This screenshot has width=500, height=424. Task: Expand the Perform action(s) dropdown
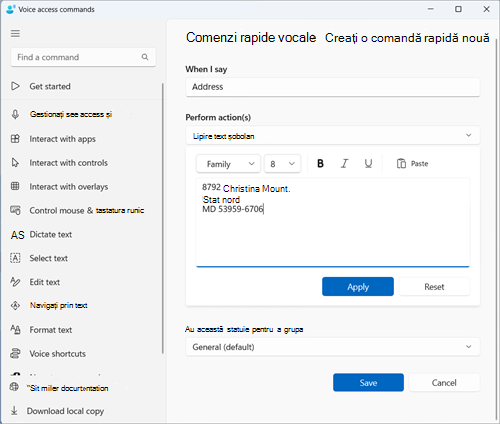[333, 135]
